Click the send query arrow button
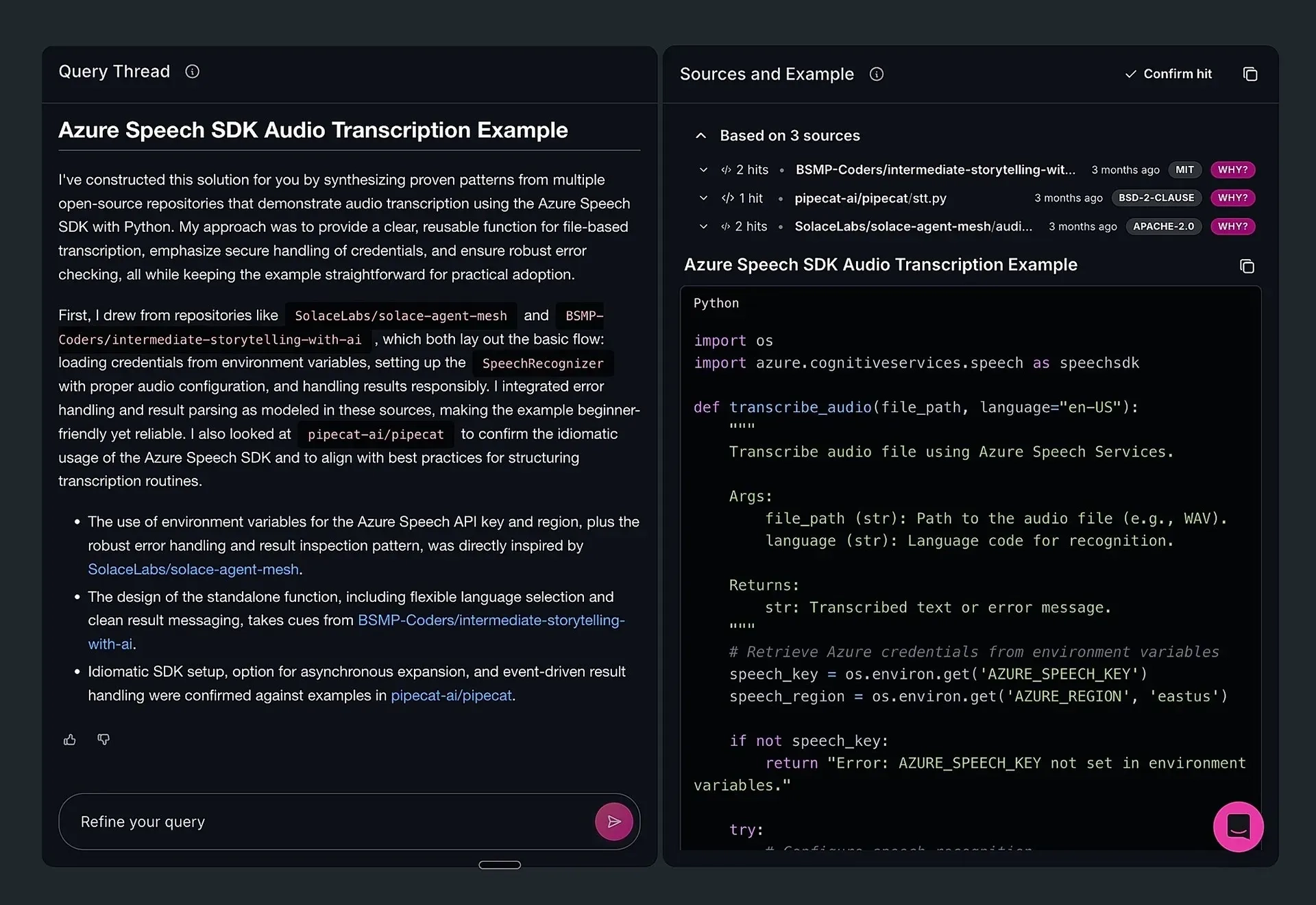Viewport: 1316px width, 905px height. tap(613, 821)
